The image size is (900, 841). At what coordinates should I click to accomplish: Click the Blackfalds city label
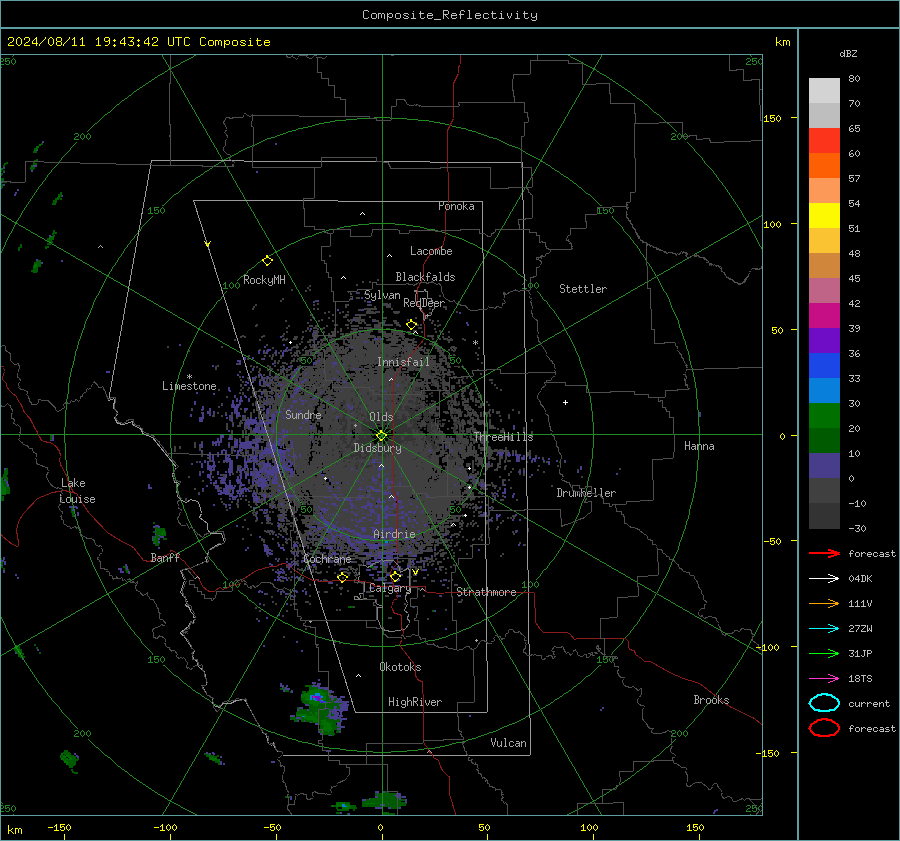(425, 277)
